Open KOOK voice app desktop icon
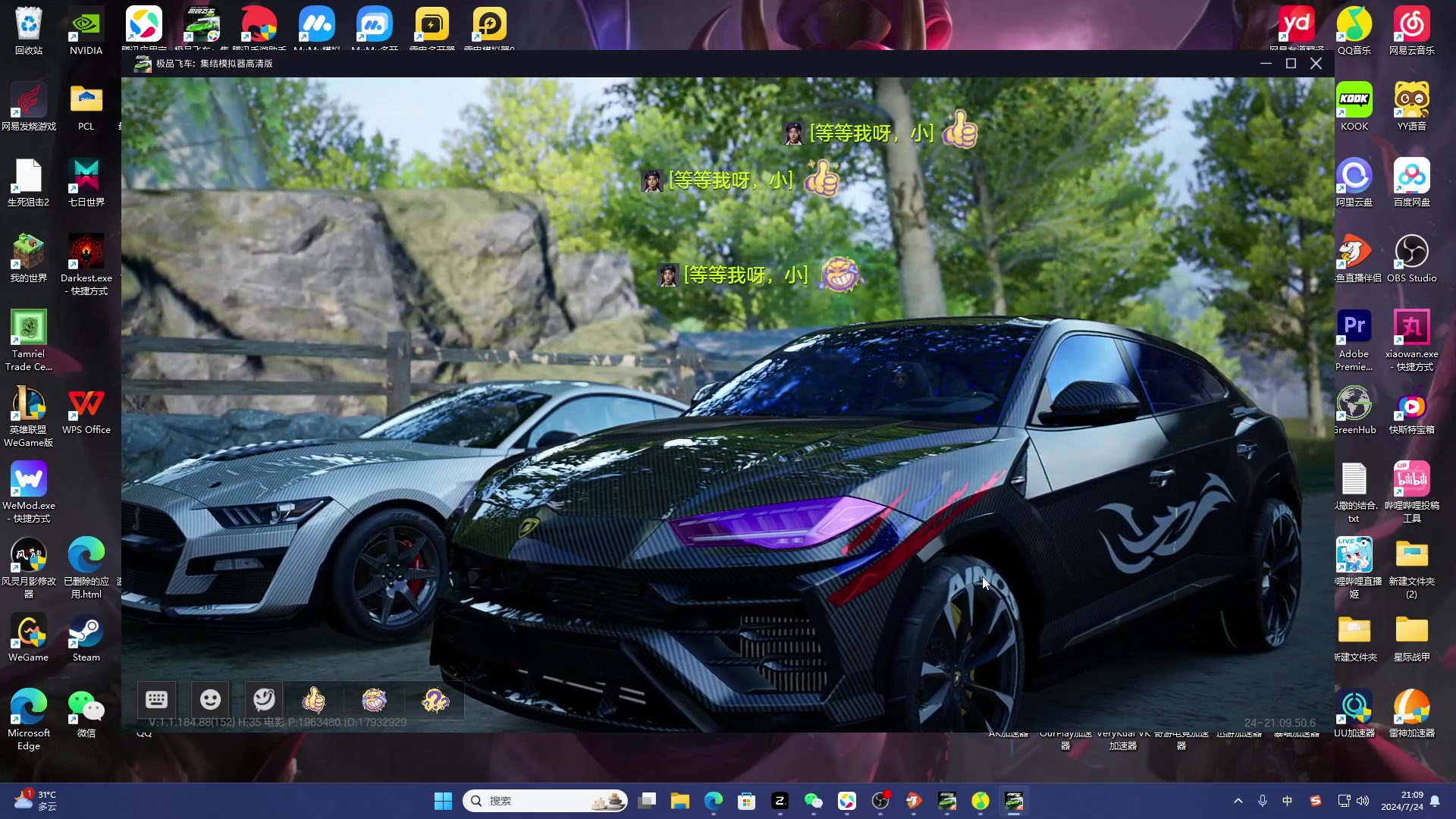Viewport: 1456px width, 819px height. coord(1354,107)
